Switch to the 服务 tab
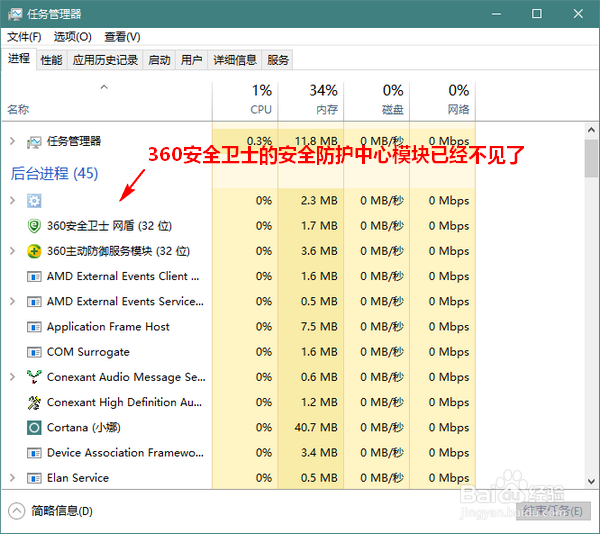The image size is (600, 534). tap(277, 60)
